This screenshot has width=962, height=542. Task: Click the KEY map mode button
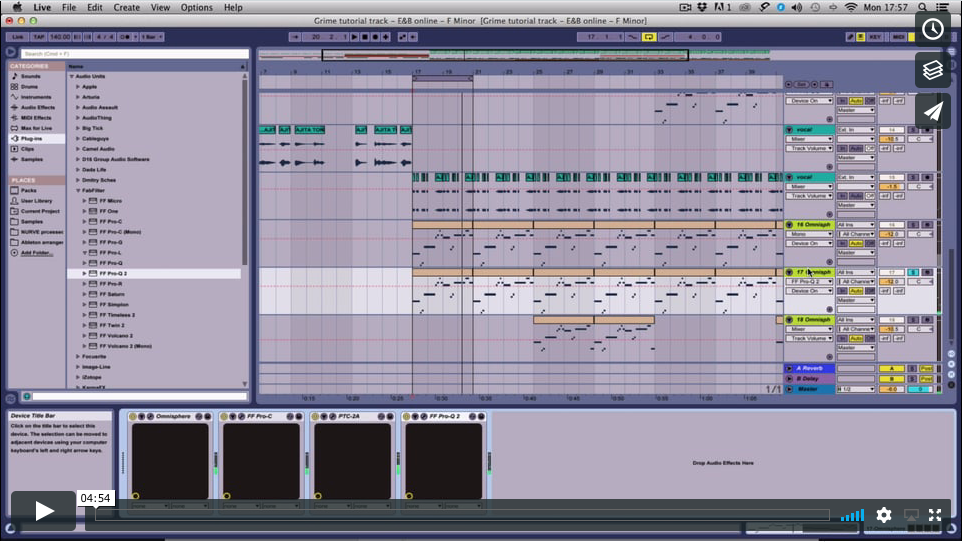875,37
